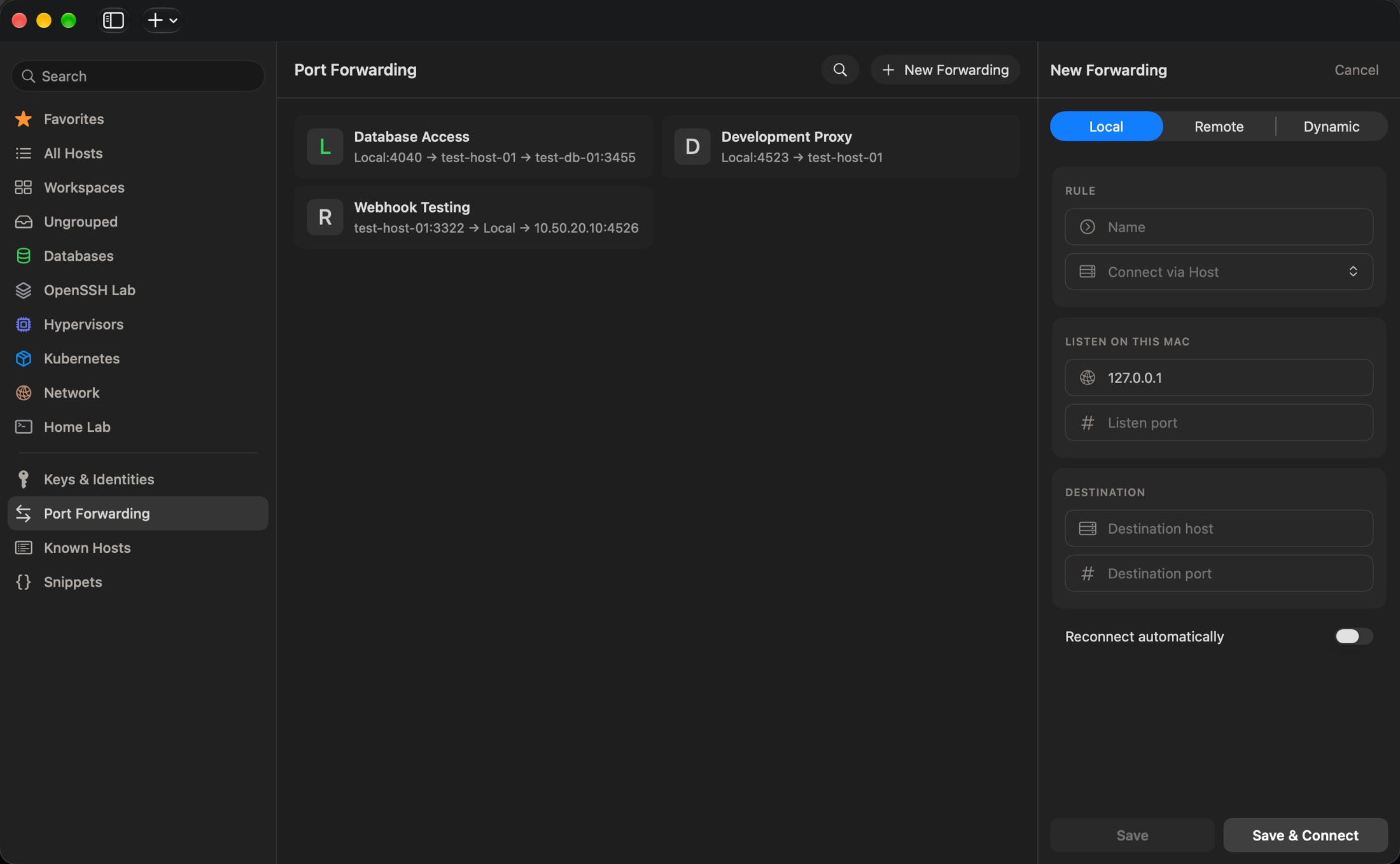
Task: Click the D badge of Development Proxy
Action: click(692, 146)
